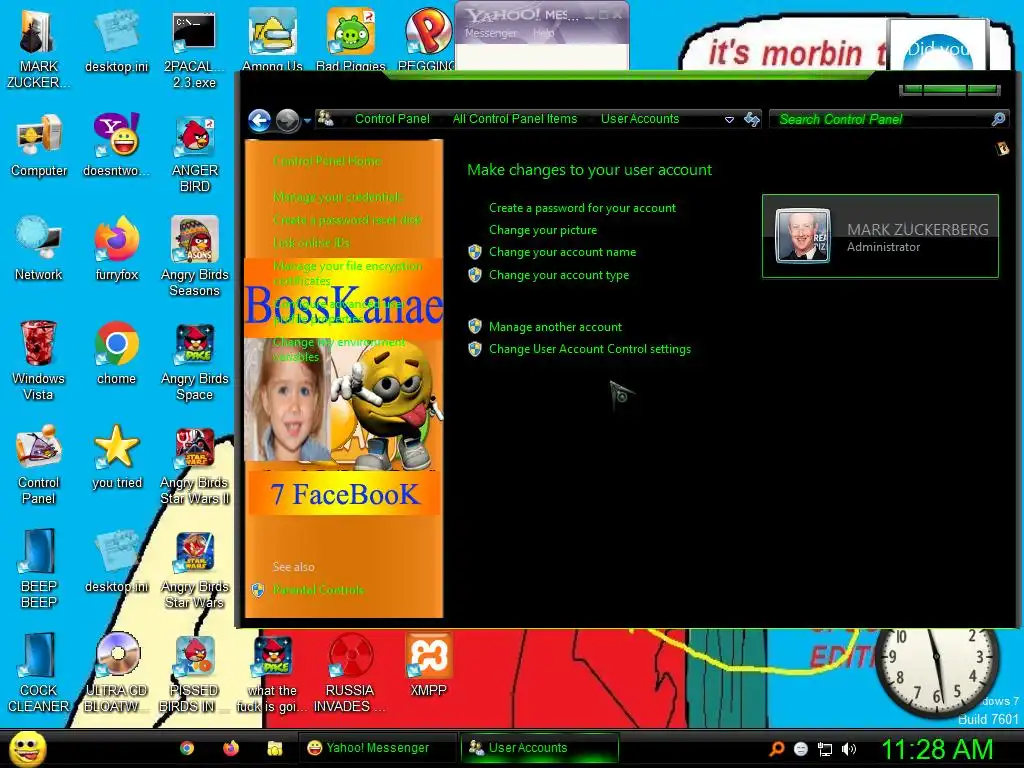Switch to Yahoo! Messenger taskbar button
Image resolution: width=1024 pixels, height=768 pixels.
click(377, 748)
